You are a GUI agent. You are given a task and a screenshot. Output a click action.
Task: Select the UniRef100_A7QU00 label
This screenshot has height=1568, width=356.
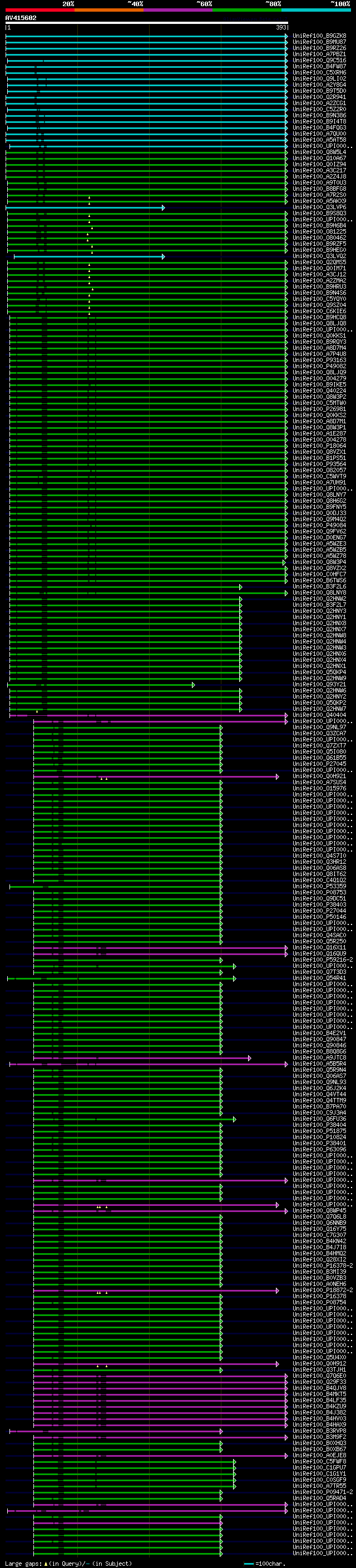tap(319, 134)
